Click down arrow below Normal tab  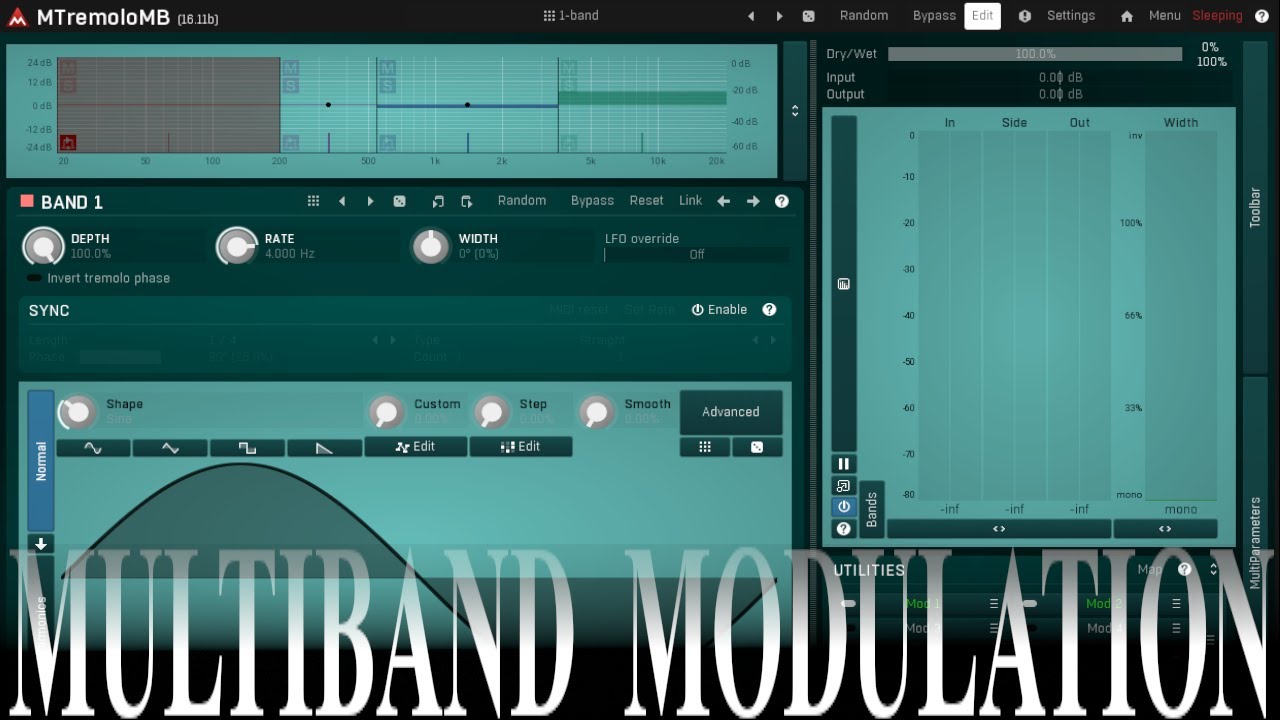point(41,545)
